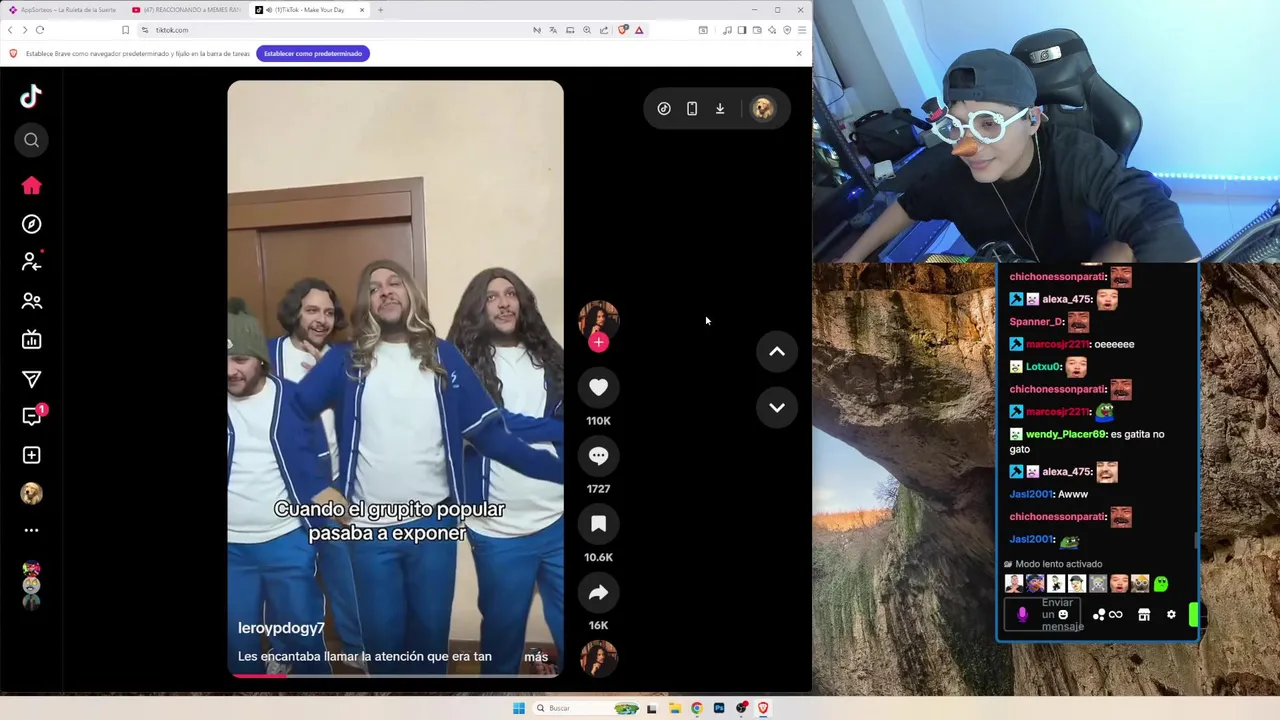Image resolution: width=1280 pixels, height=720 pixels.
Task: Click the phone app icon in top pill
Action: click(692, 108)
